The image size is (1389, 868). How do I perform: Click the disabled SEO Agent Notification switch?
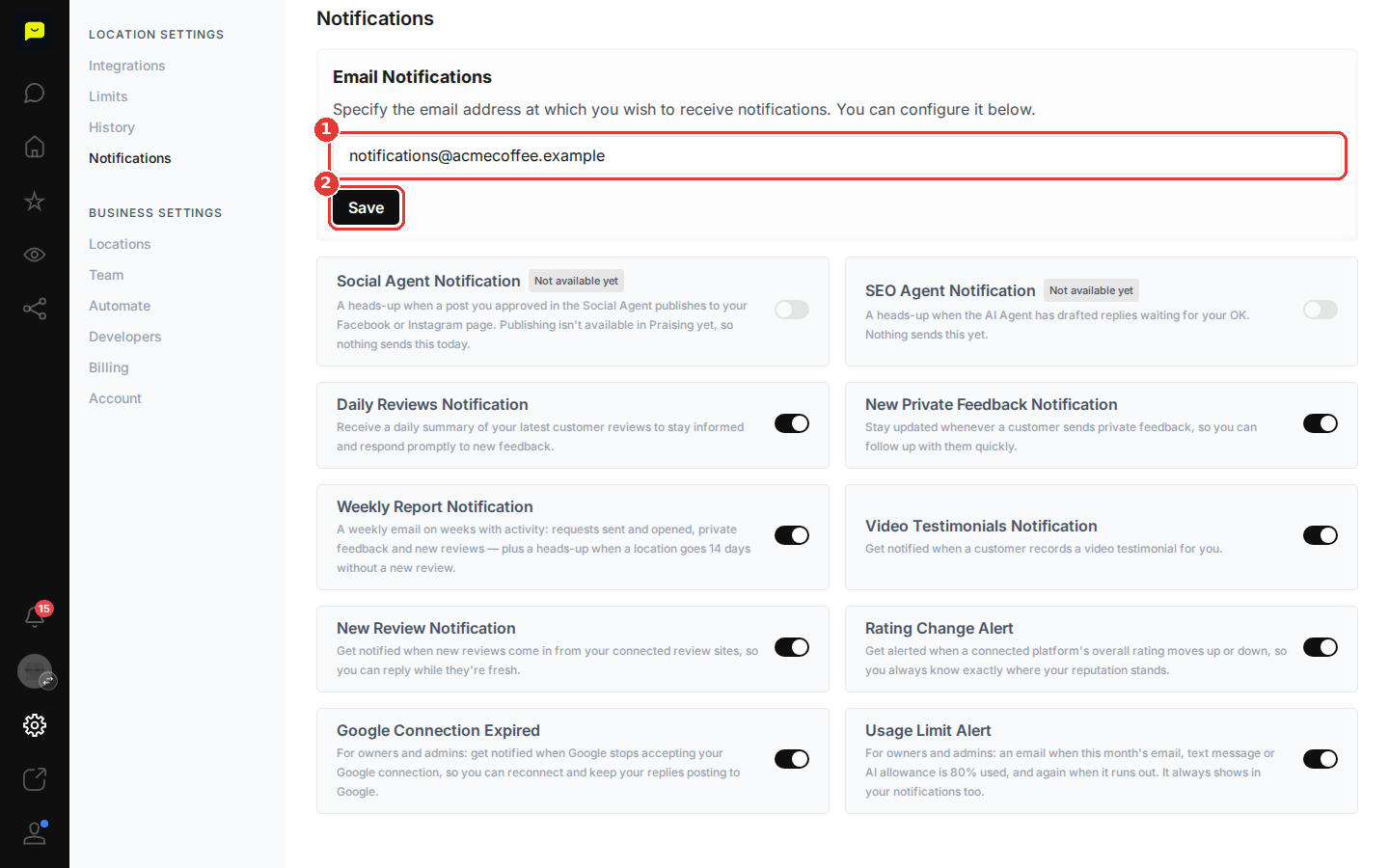(x=1321, y=310)
